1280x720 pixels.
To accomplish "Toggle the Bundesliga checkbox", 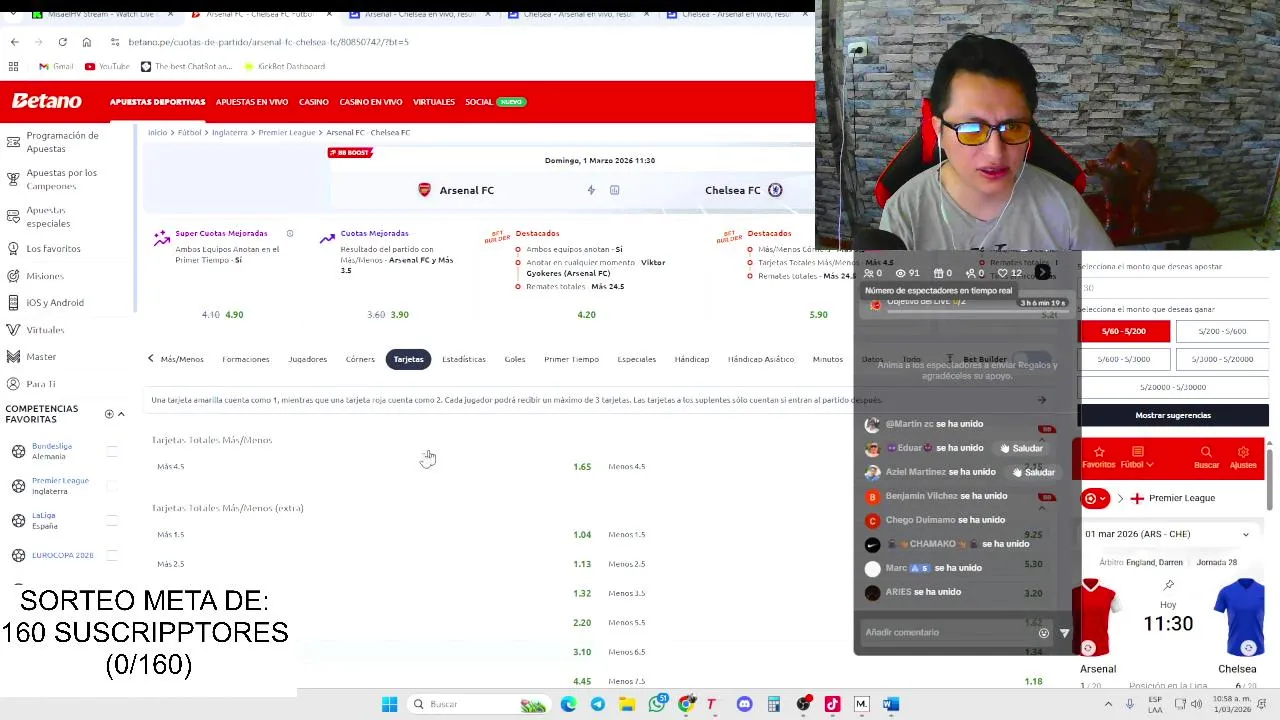I will pyautogui.click(x=112, y=451).
